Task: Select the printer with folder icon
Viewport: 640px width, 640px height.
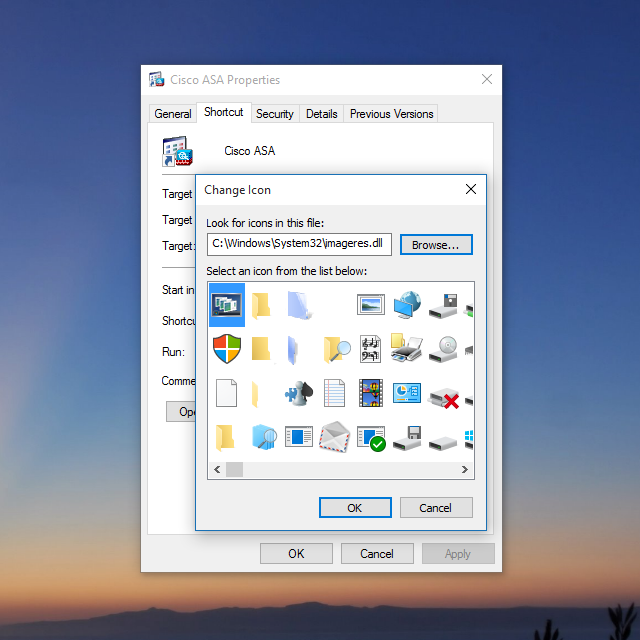Action: 406,348
